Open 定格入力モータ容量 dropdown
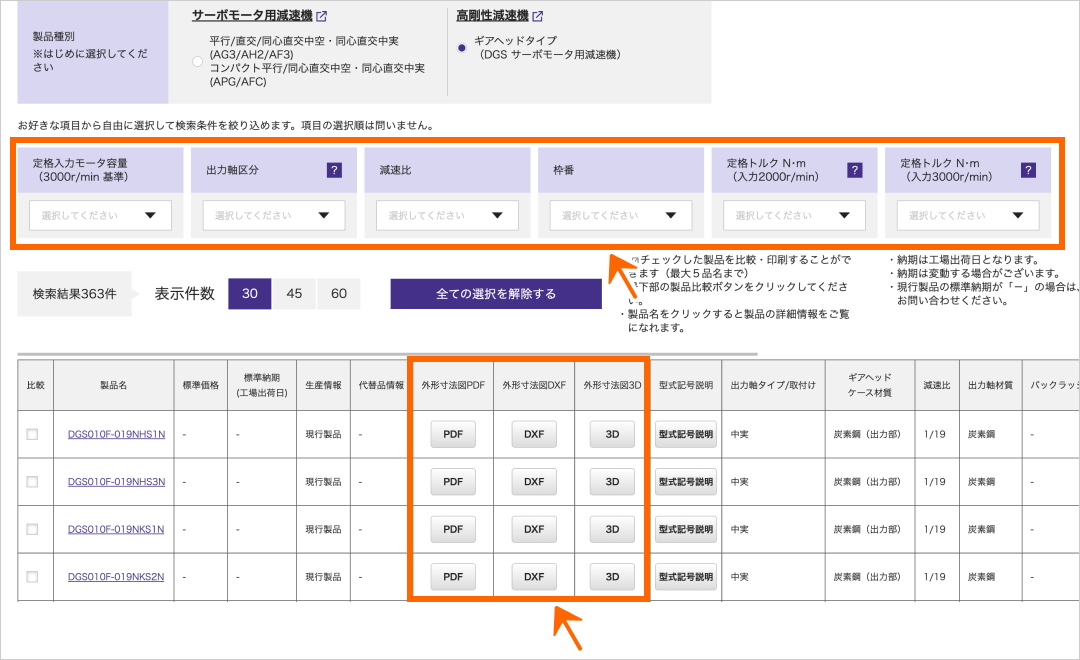This screenshot has height=660, width=1080. pos(100,215)
